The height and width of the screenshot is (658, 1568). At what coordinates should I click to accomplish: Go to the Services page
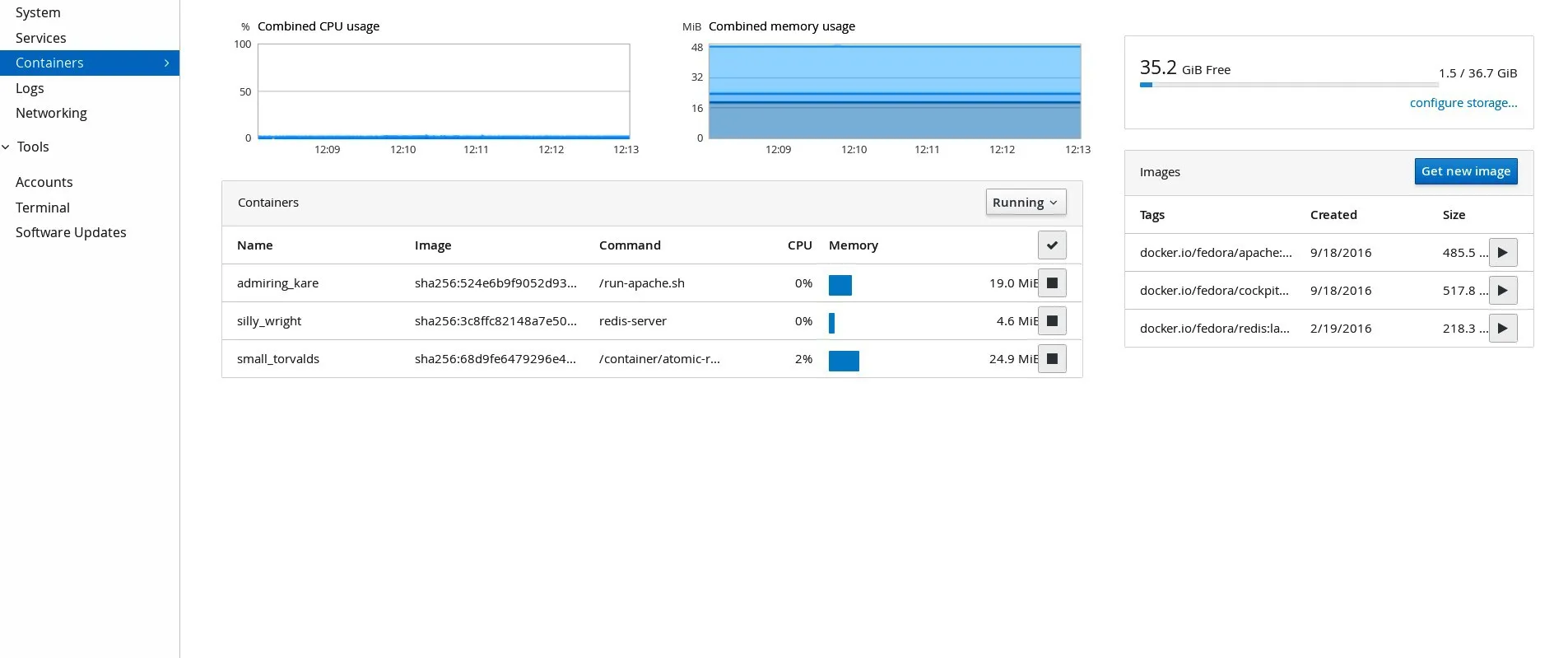pyautogui.click(x=41, y=38)
